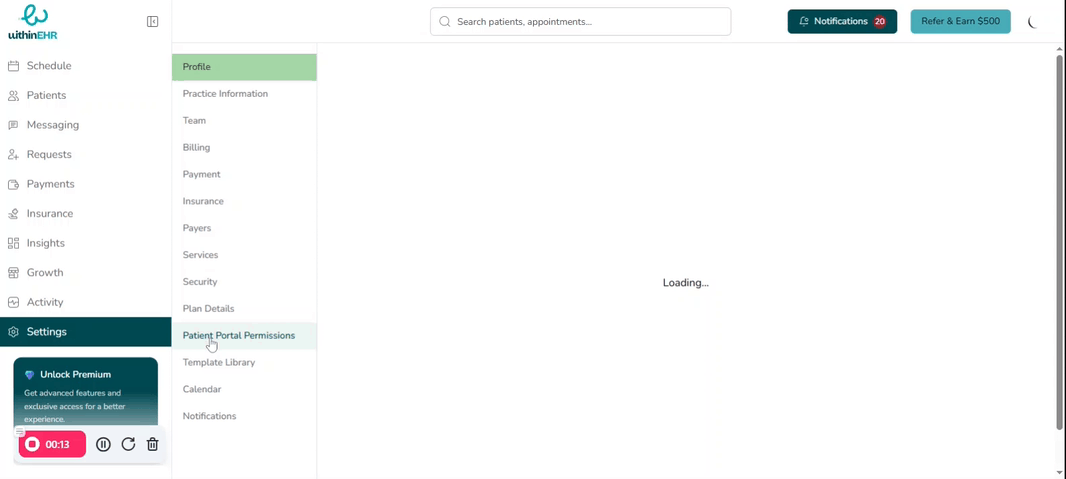Click the Insights grid icon in the sidebar

pos(14,243)
